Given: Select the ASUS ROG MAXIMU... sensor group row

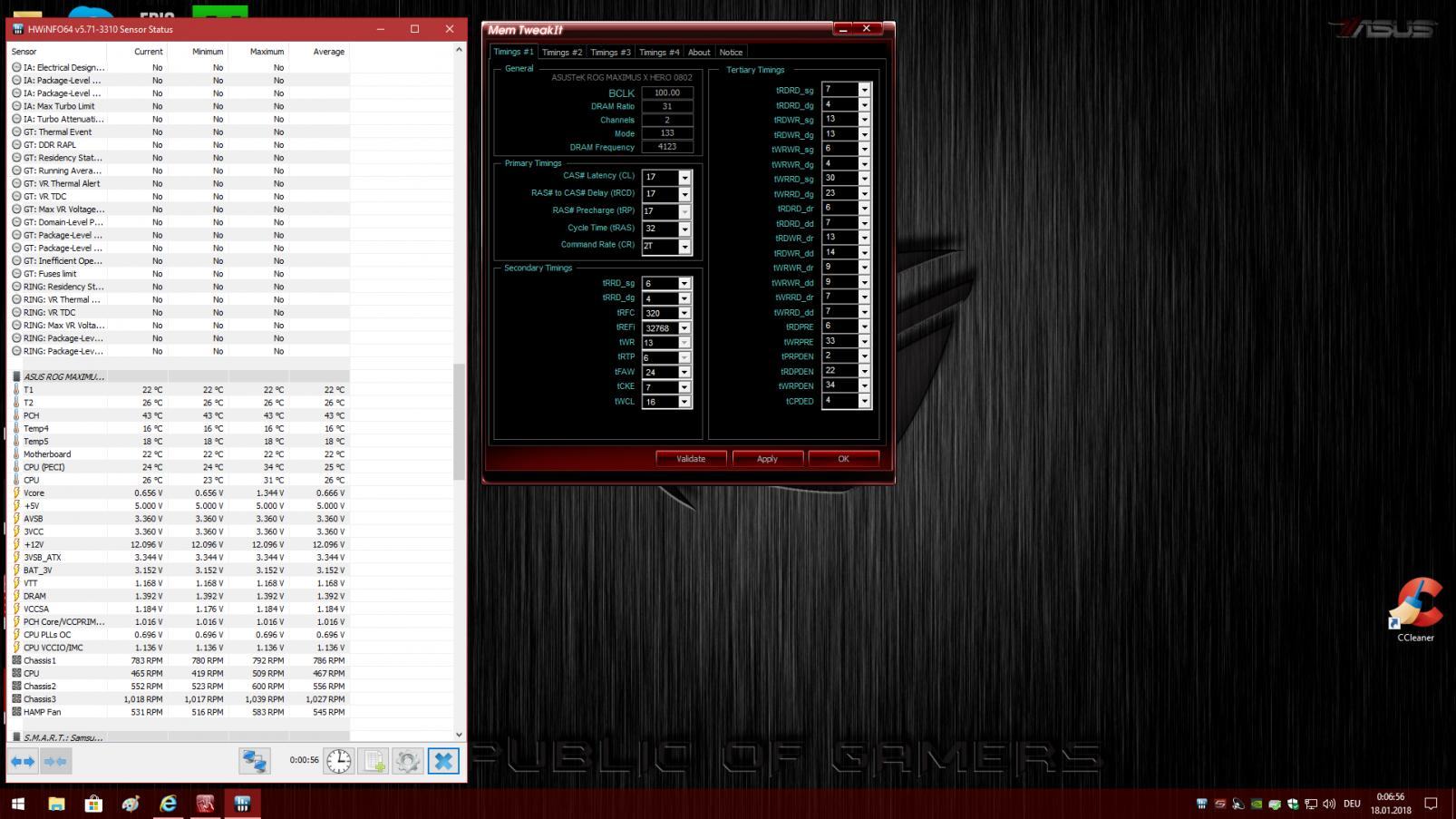Looking at the screenshot, I should pyautogui.click(x=180, y=376).
